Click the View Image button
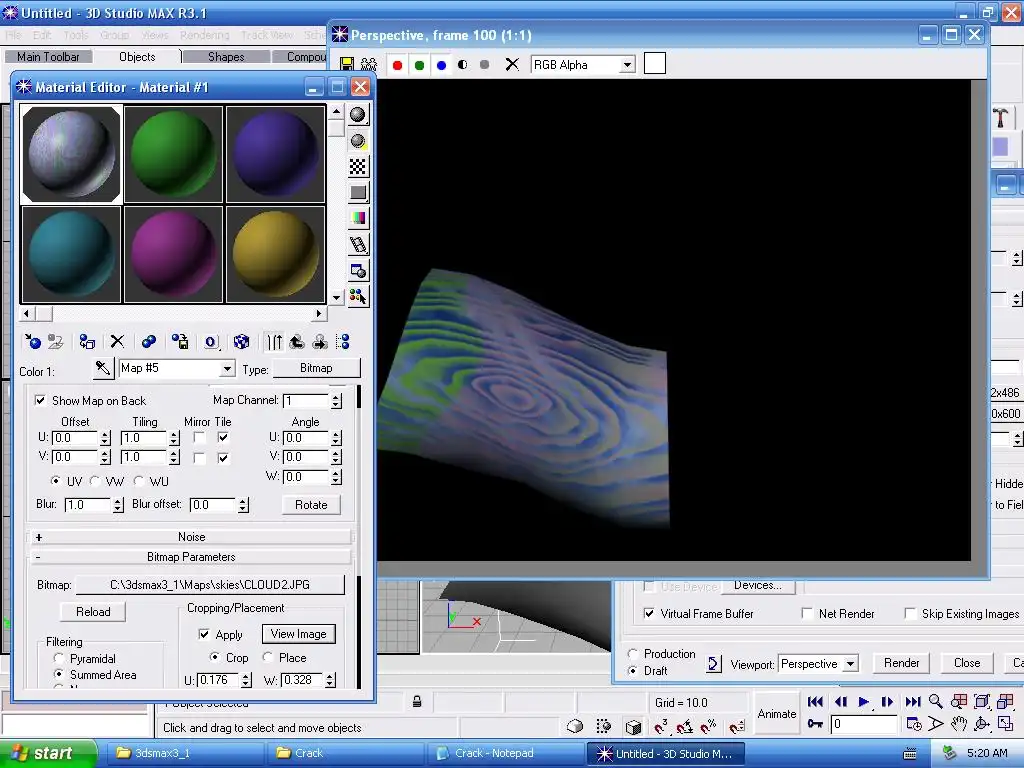Image resolution: width=1024 pixels, height=768 pixels. click(x=298, y=634)
